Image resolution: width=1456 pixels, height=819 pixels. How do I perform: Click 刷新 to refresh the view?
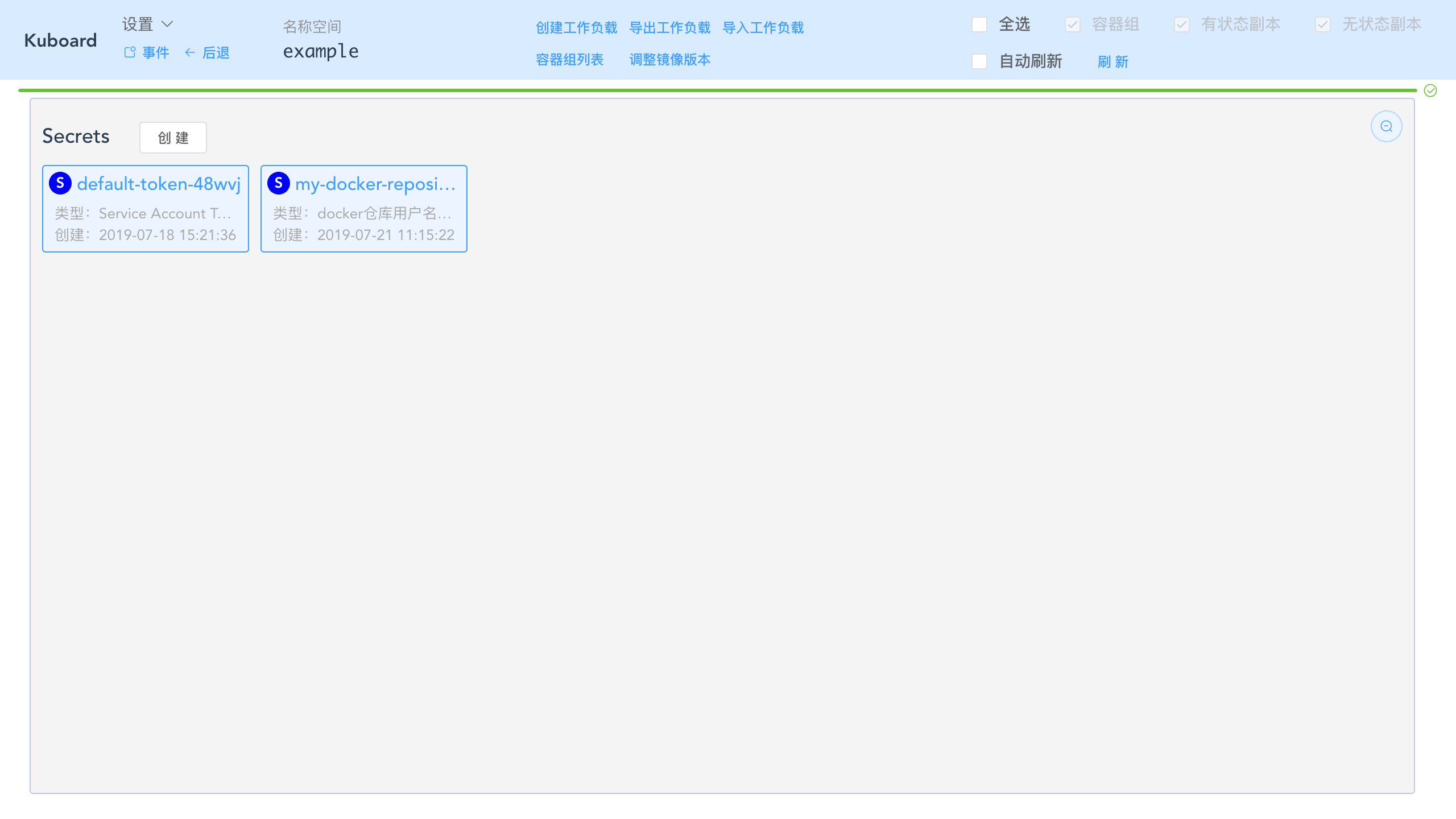[1113, 63]
